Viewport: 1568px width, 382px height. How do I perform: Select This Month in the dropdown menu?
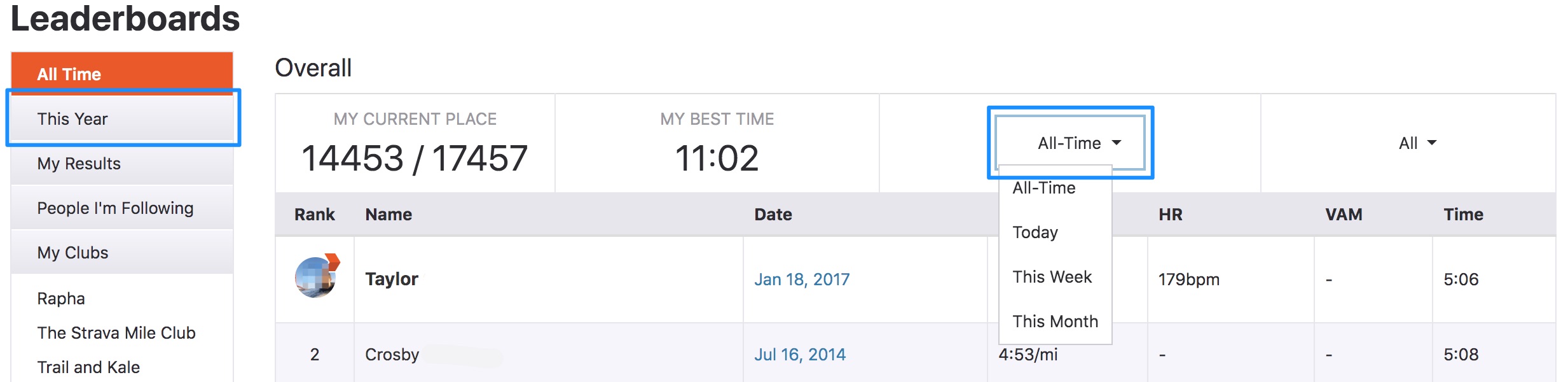(1056, 322)
